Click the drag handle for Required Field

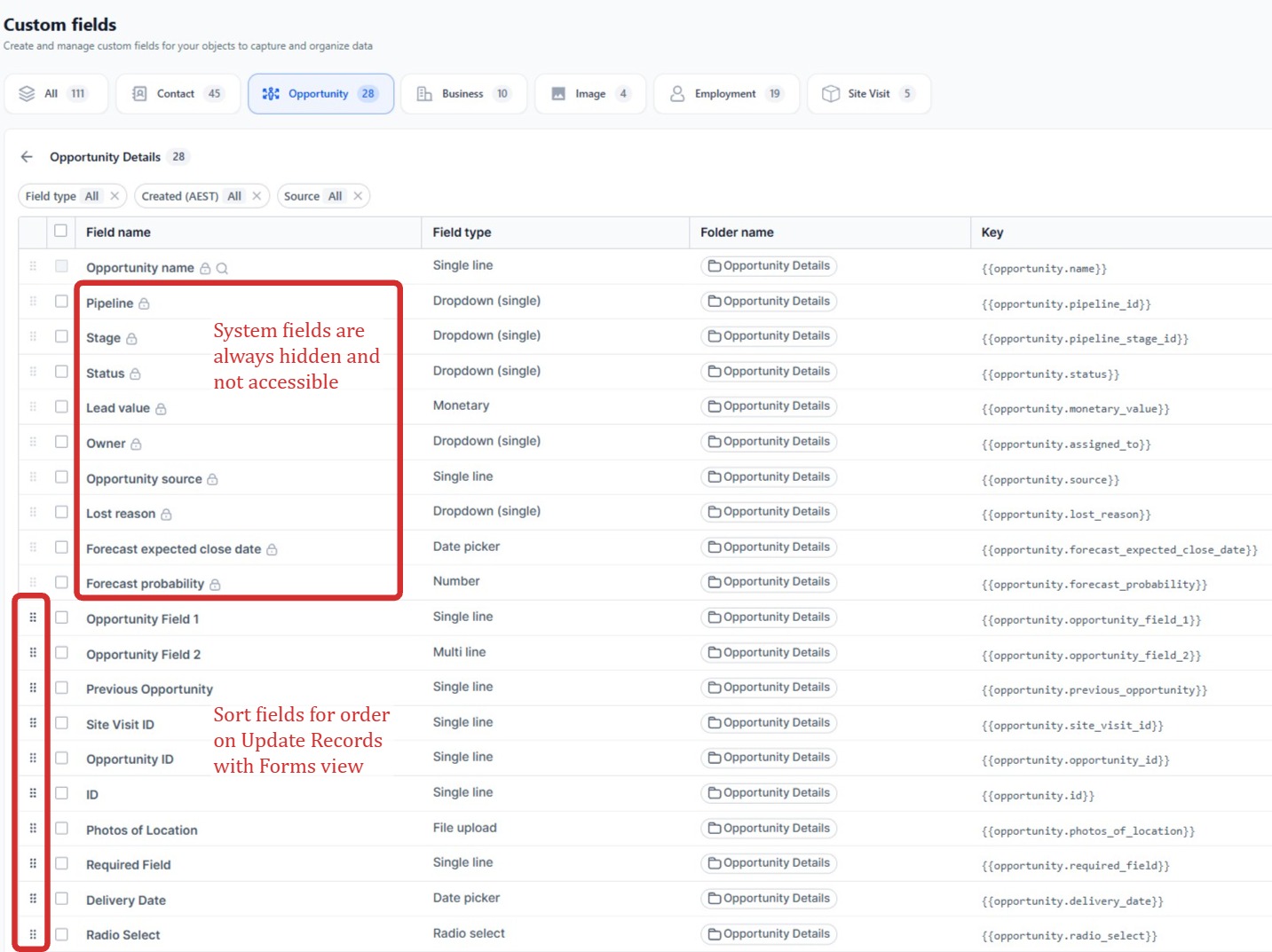pos(33,863)
